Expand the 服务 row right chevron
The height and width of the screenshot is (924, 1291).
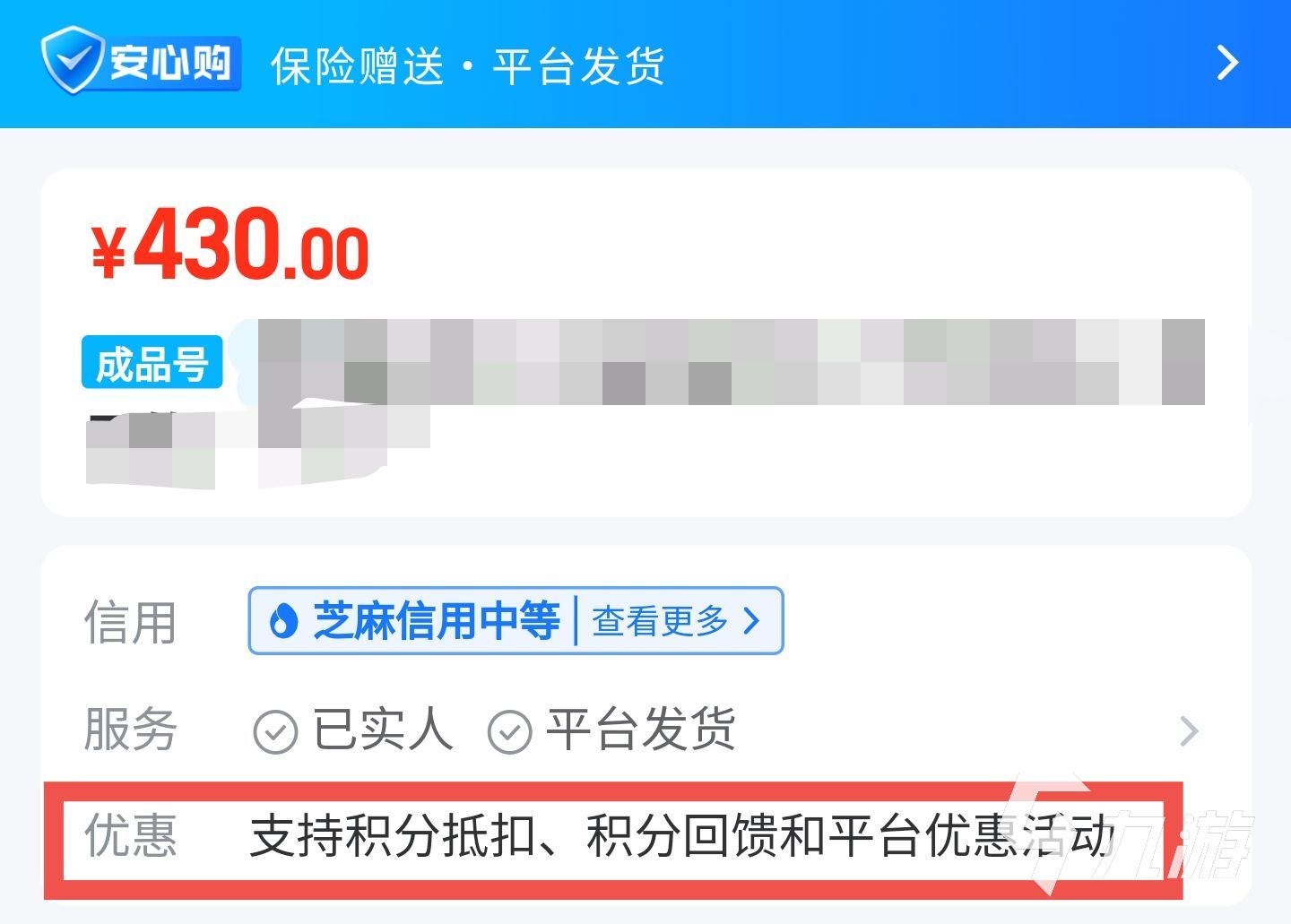1189,731
